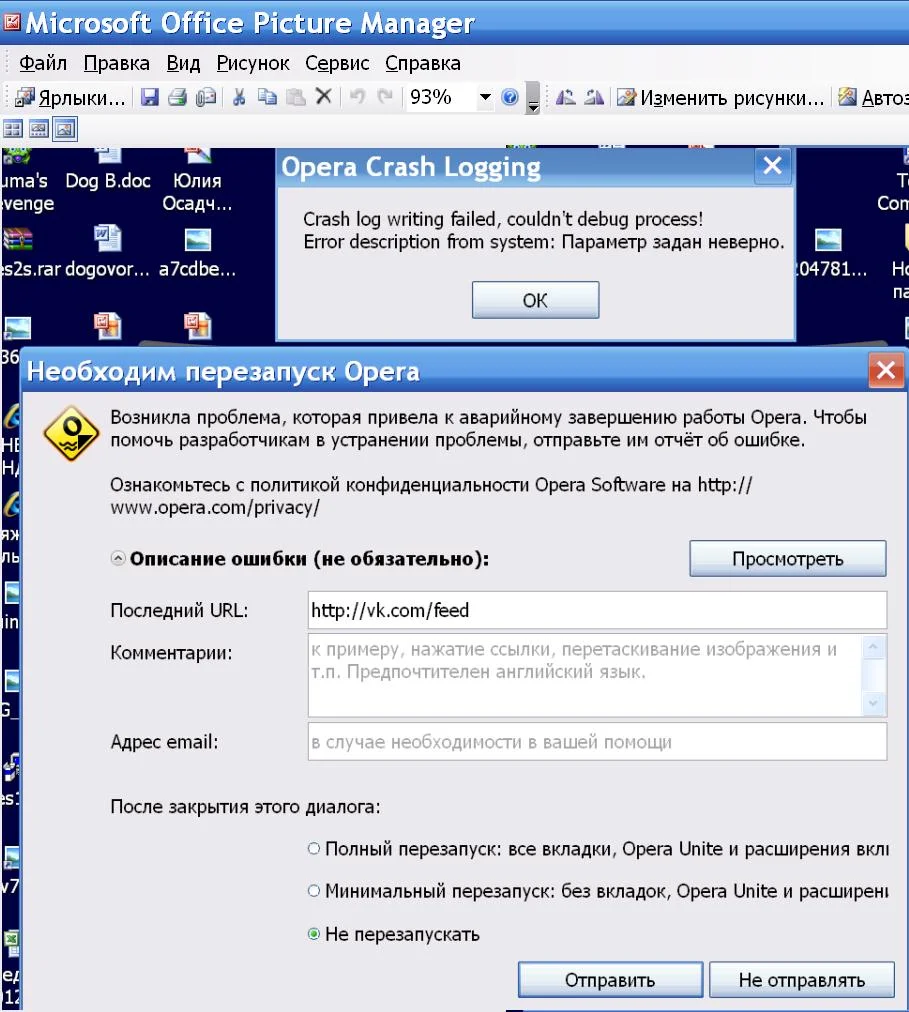909x1012 pixels.
Task: Click the dogovor Word document icon
Action: click(x=107, y=238)
